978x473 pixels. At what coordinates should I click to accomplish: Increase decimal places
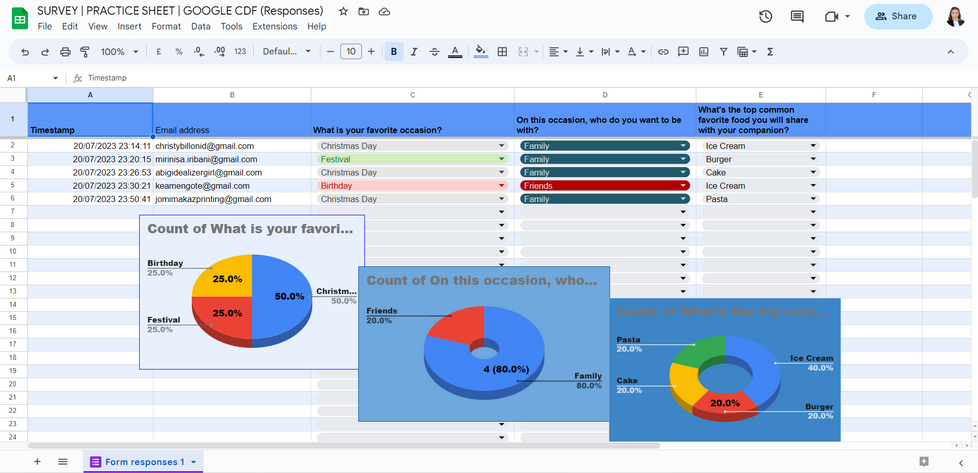pyautogui.click(x=220, y=52)
